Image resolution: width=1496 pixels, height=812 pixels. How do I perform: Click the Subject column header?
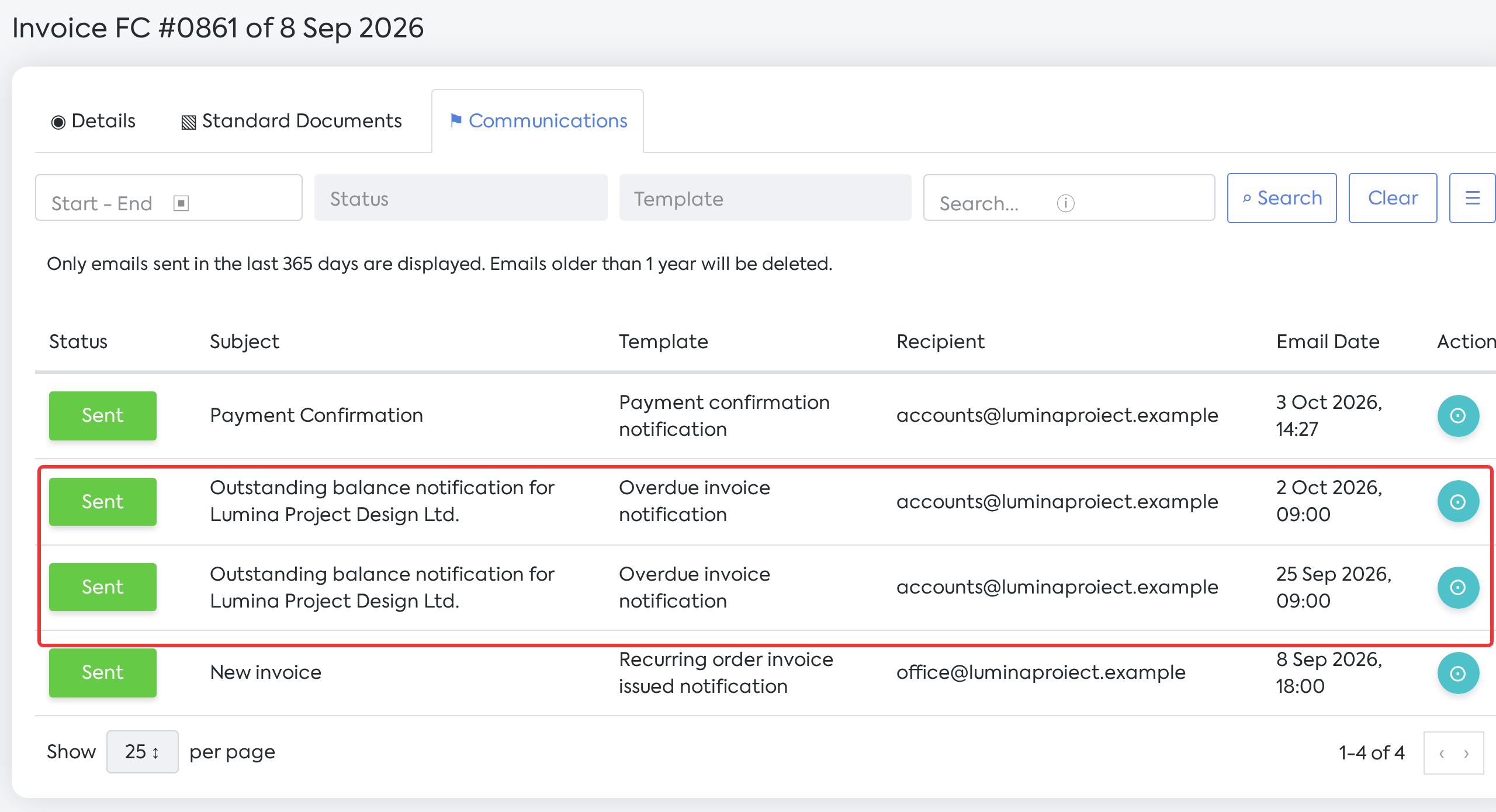244,342
